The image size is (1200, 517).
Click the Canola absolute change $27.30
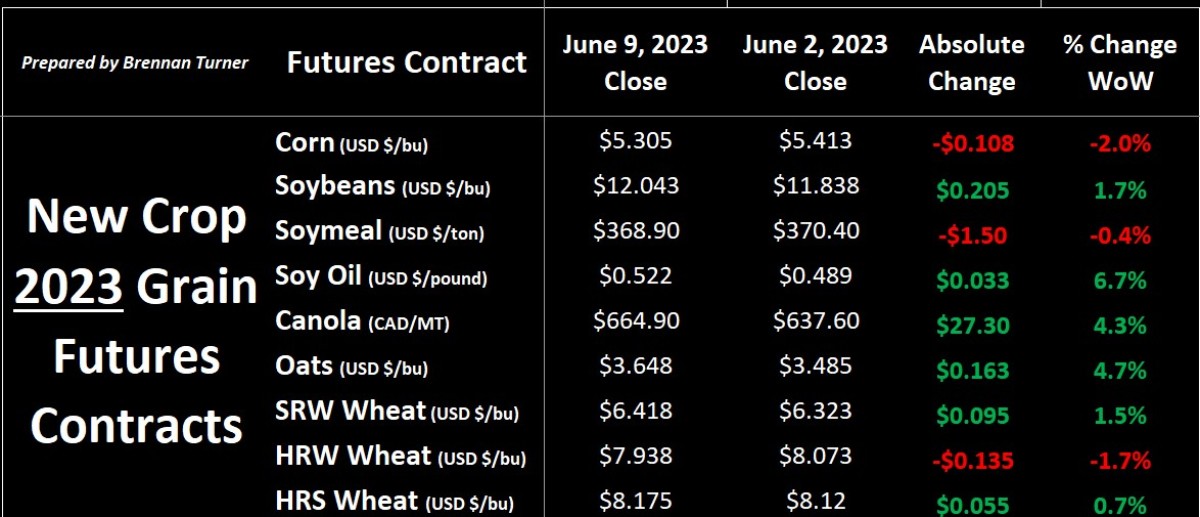click(970, 326)
